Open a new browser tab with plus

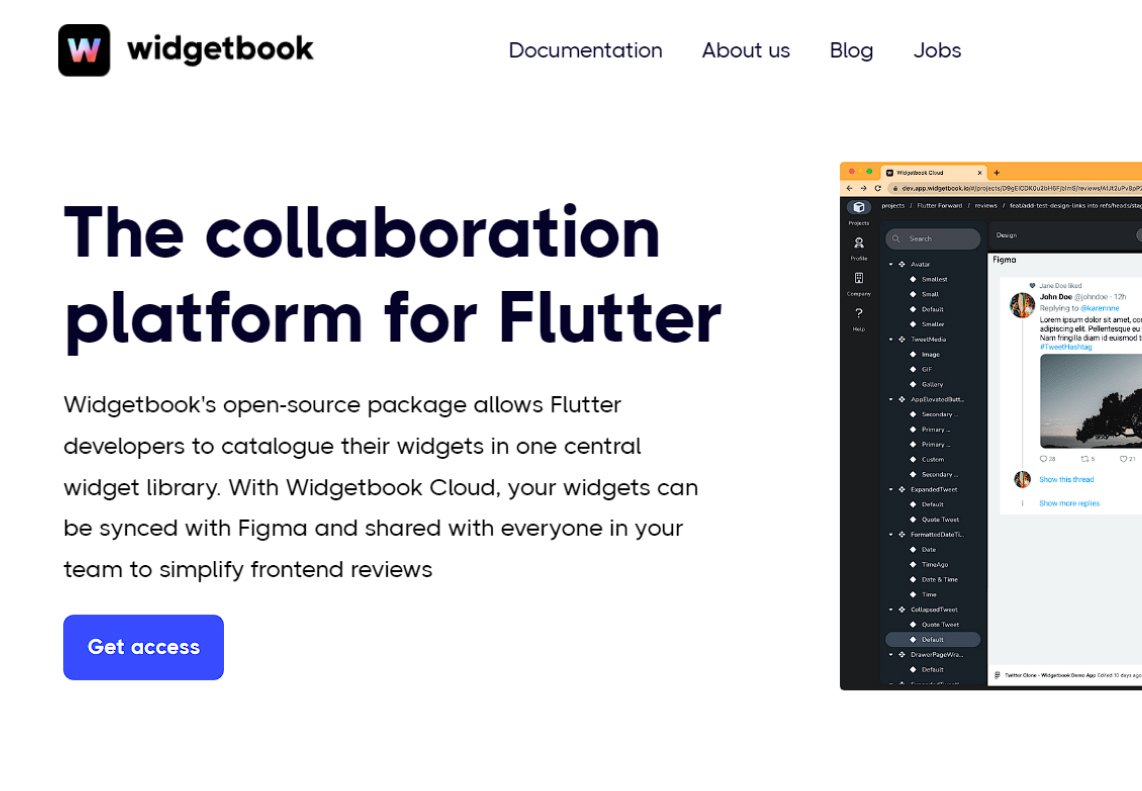(996, 173)
